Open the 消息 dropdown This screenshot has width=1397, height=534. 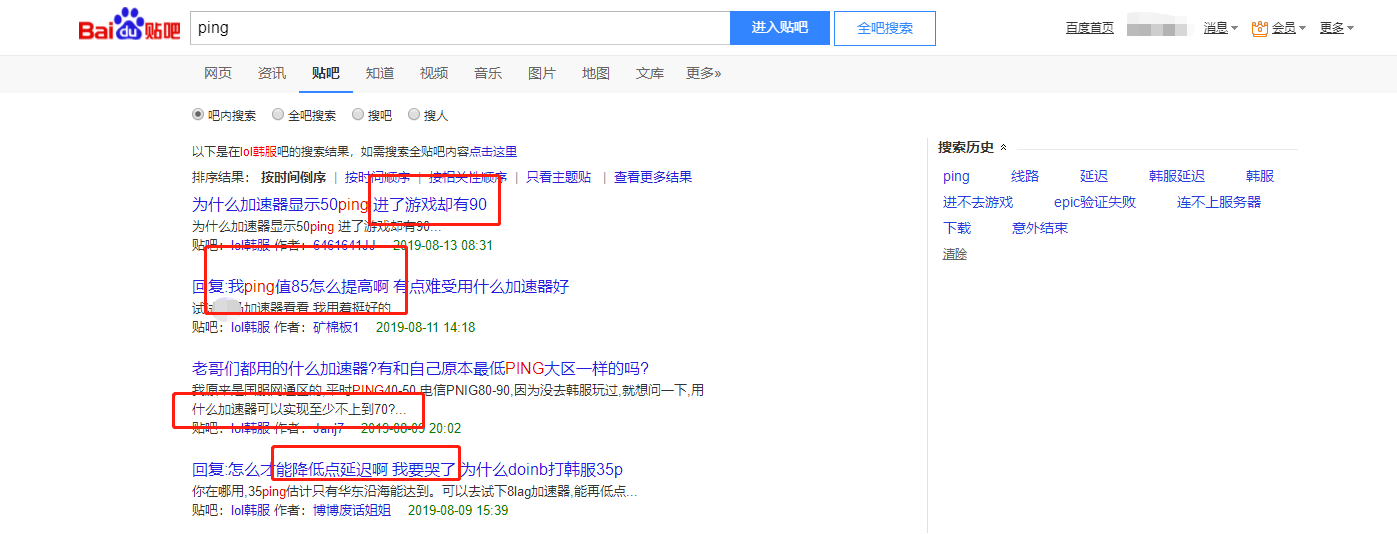pyautogui.click(x=1221, y=28)
